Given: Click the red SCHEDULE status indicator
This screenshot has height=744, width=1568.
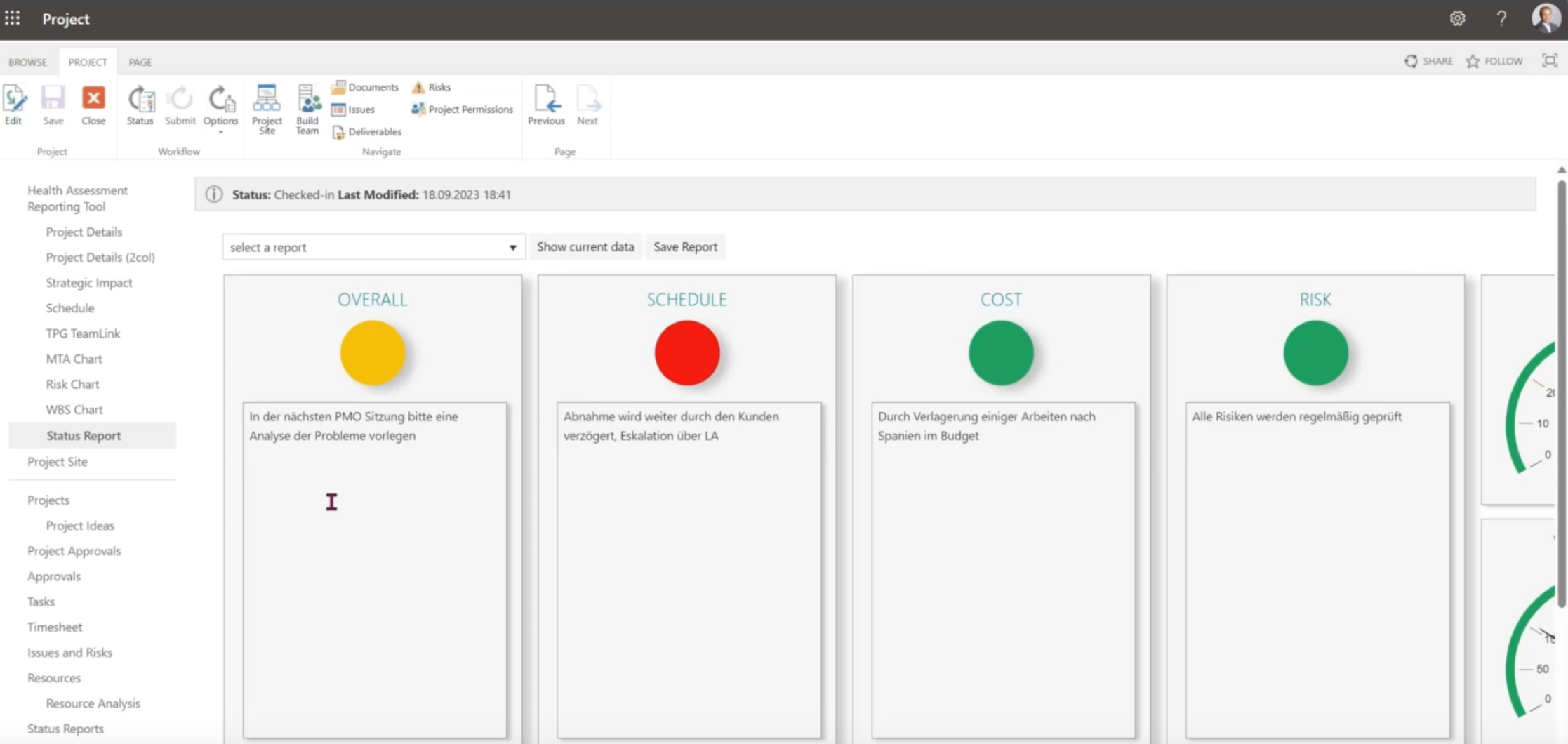Looking at the screenshot, I should [x=686, y=353].
